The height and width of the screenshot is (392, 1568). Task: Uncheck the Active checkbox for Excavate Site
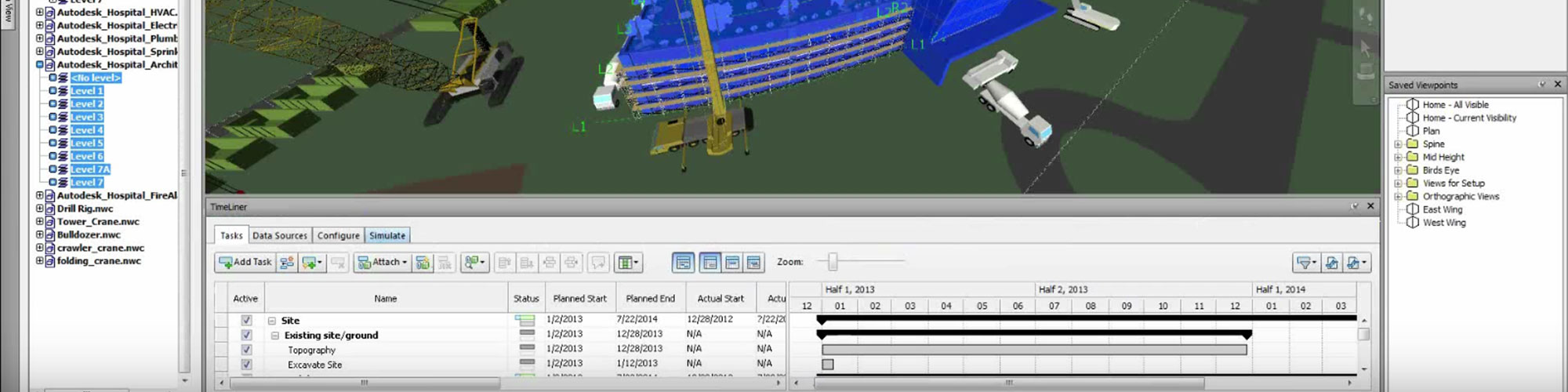click(x=246, y=365)
